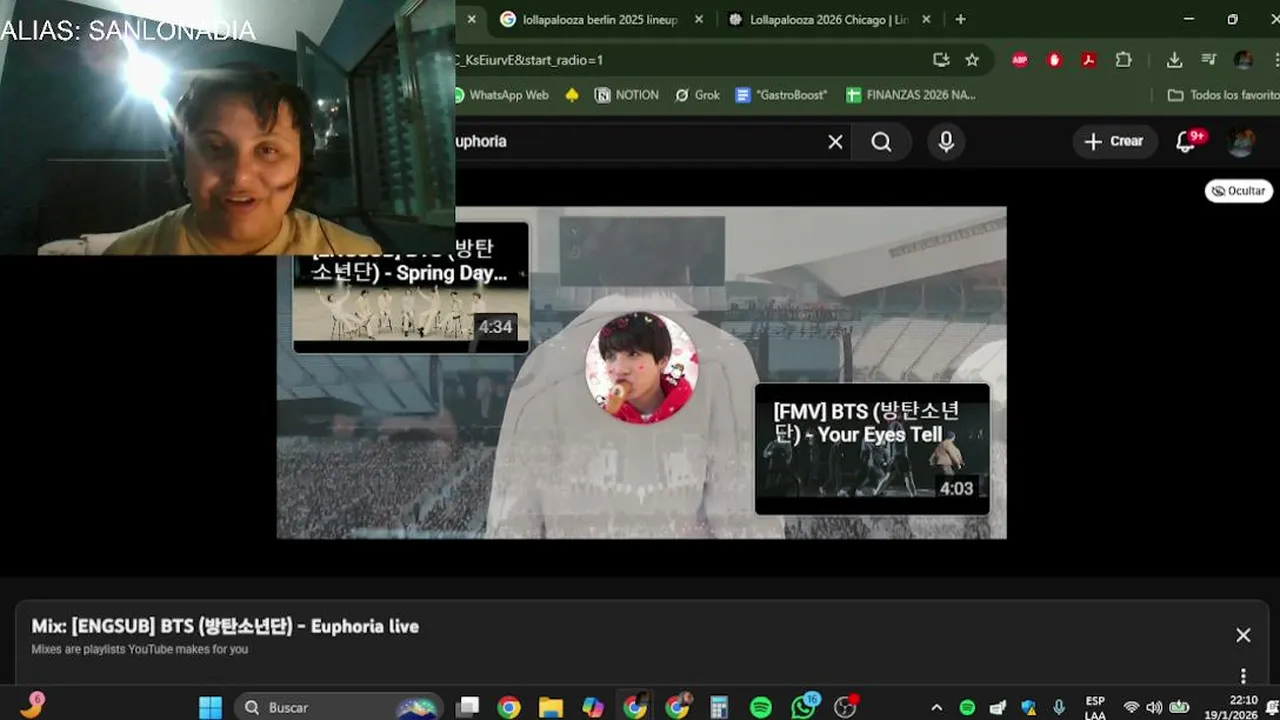Click the Ocultar button
The height and width of the screenshot is (720, 1280).
(1239, 191)
